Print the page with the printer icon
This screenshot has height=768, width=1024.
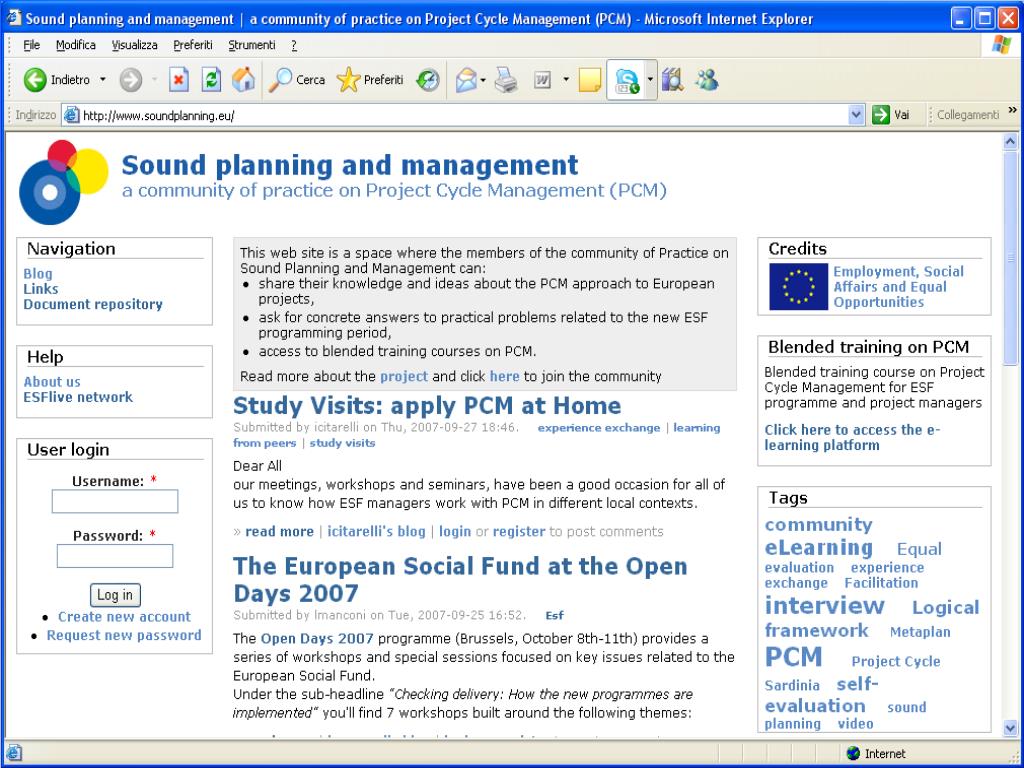506,80
